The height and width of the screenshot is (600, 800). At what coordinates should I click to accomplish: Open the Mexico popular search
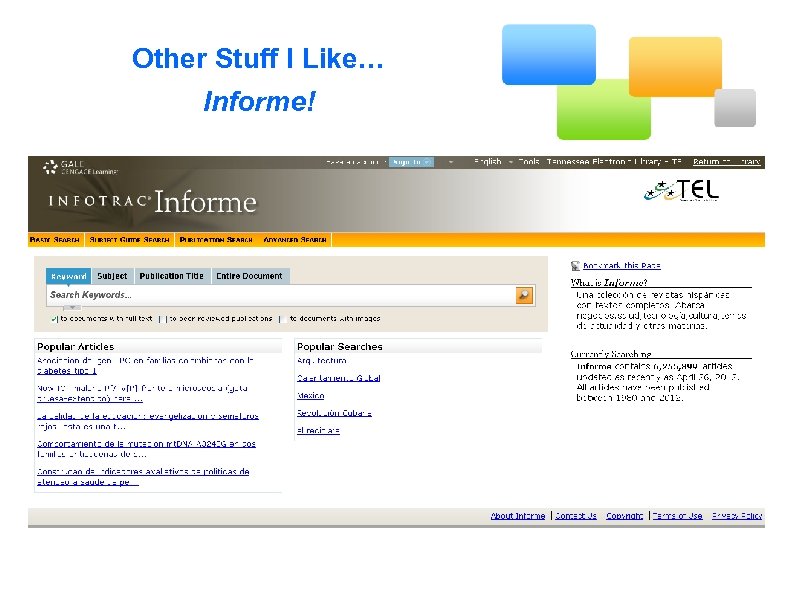(311, 395)
